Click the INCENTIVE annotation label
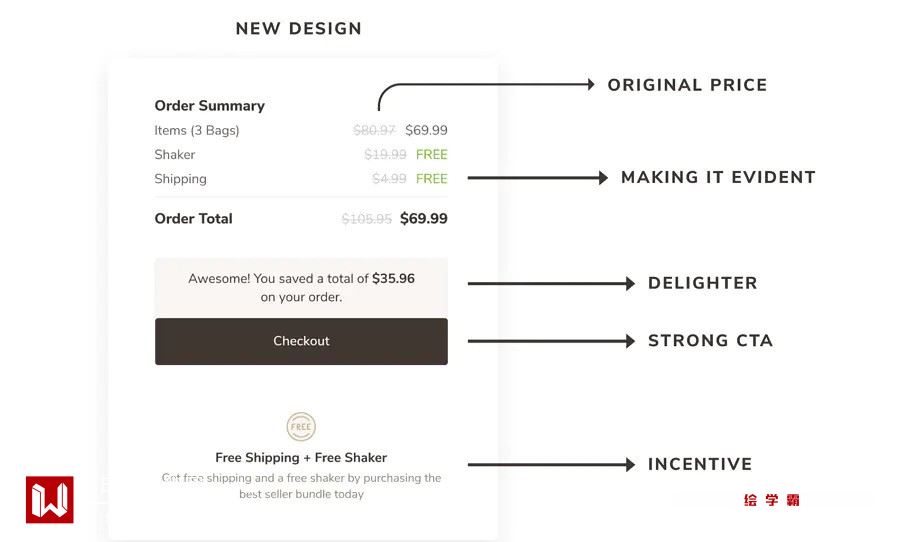 [700, 465]
